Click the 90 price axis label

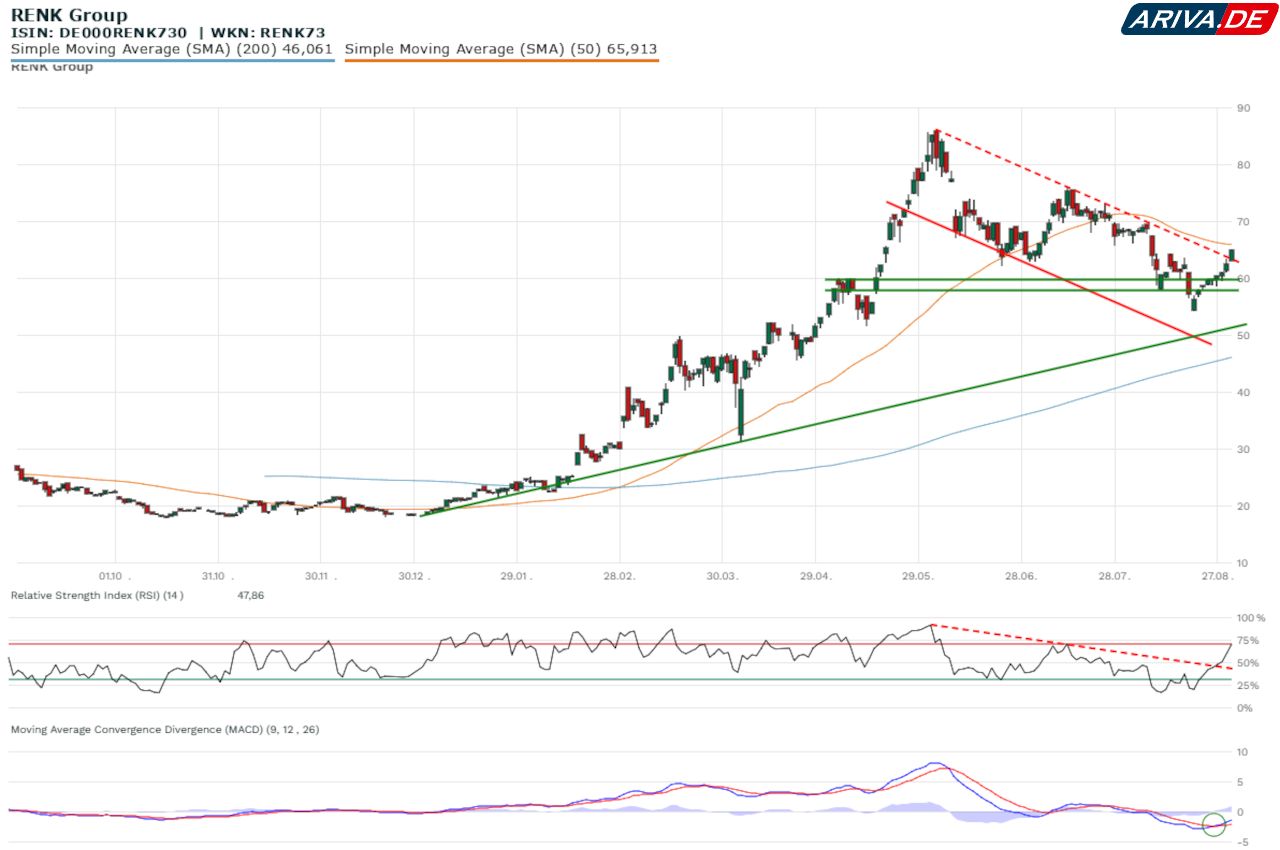(1243, 108)
